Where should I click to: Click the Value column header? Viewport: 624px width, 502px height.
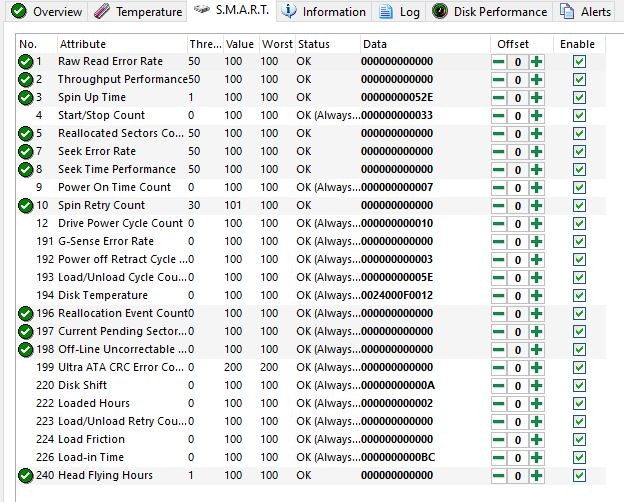(x=241, y=44)
